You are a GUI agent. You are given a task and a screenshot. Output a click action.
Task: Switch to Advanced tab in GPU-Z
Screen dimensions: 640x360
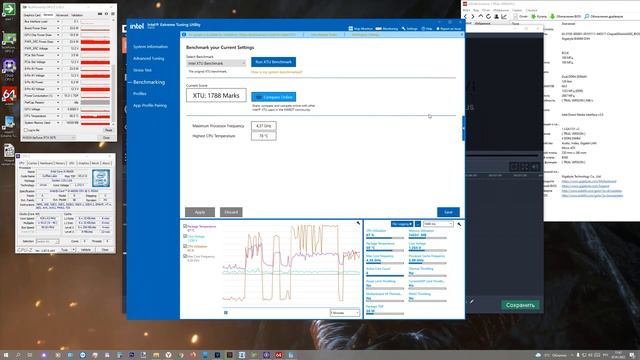[x=62, y=15]
